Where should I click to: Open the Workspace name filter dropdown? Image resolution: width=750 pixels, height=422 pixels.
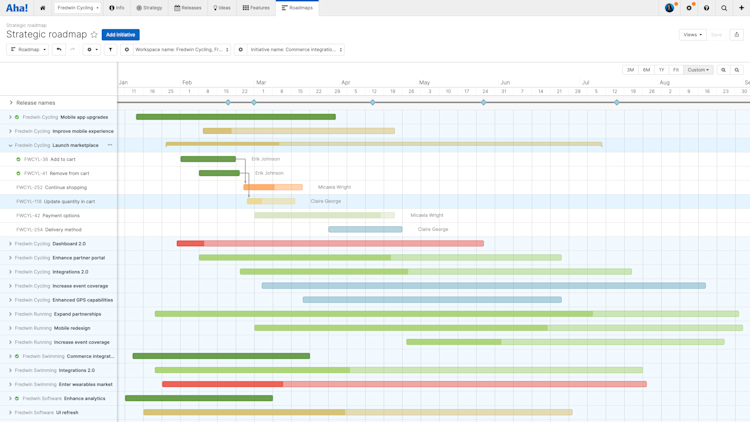tap(182, 49)
